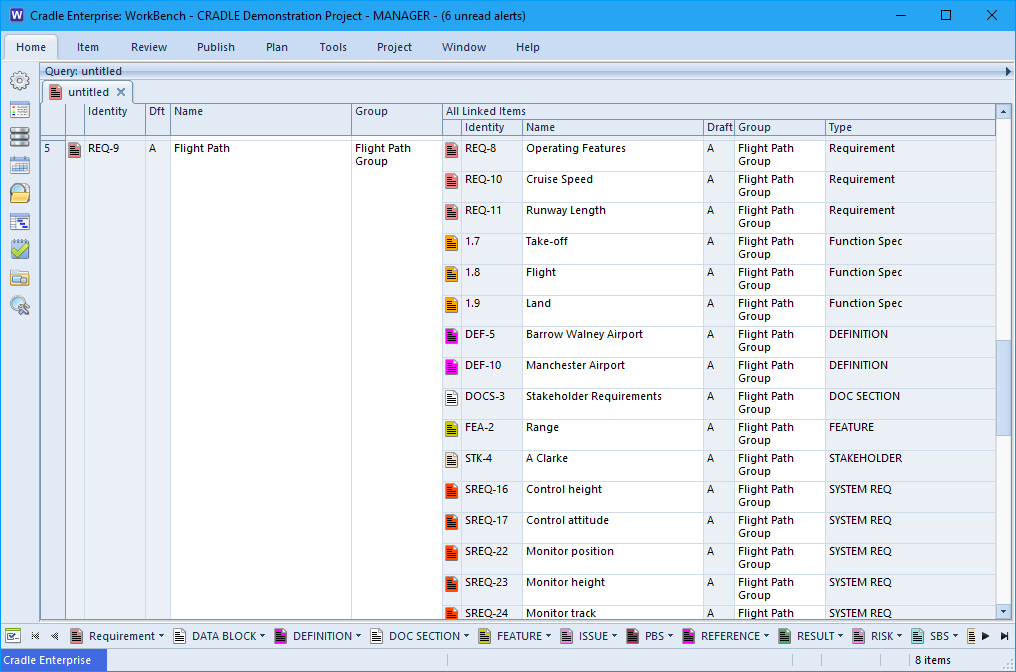
Task: Close the untitled query tab
Action: pyautogui.click(x=121, y=92)
